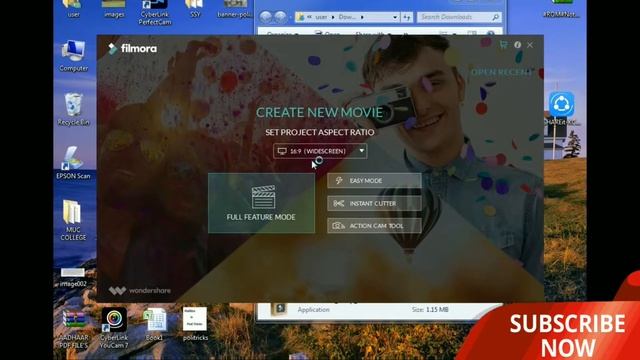
Task: Open the images folder on the desktop
Action: click(114, 9)
